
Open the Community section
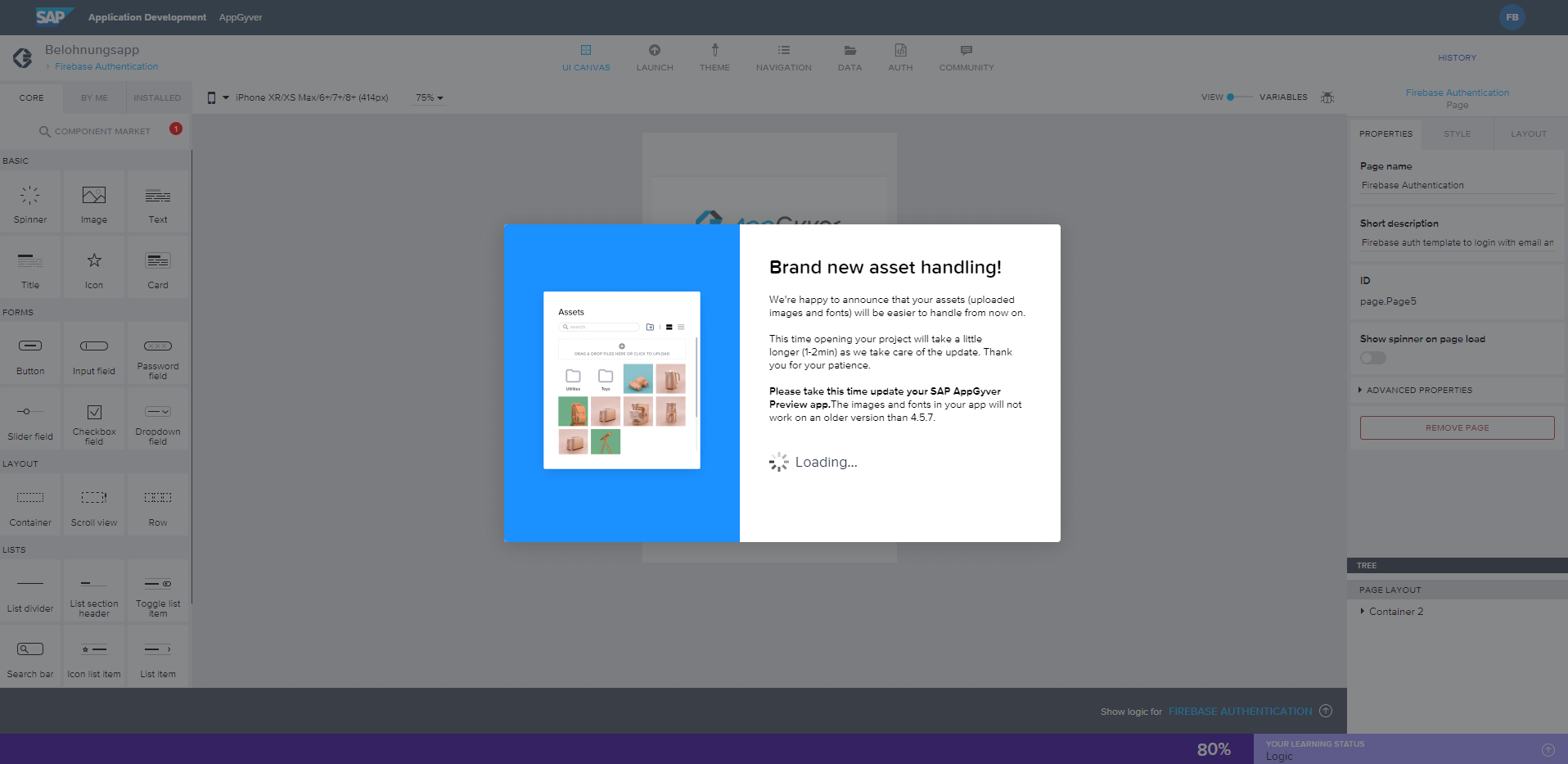966,58
